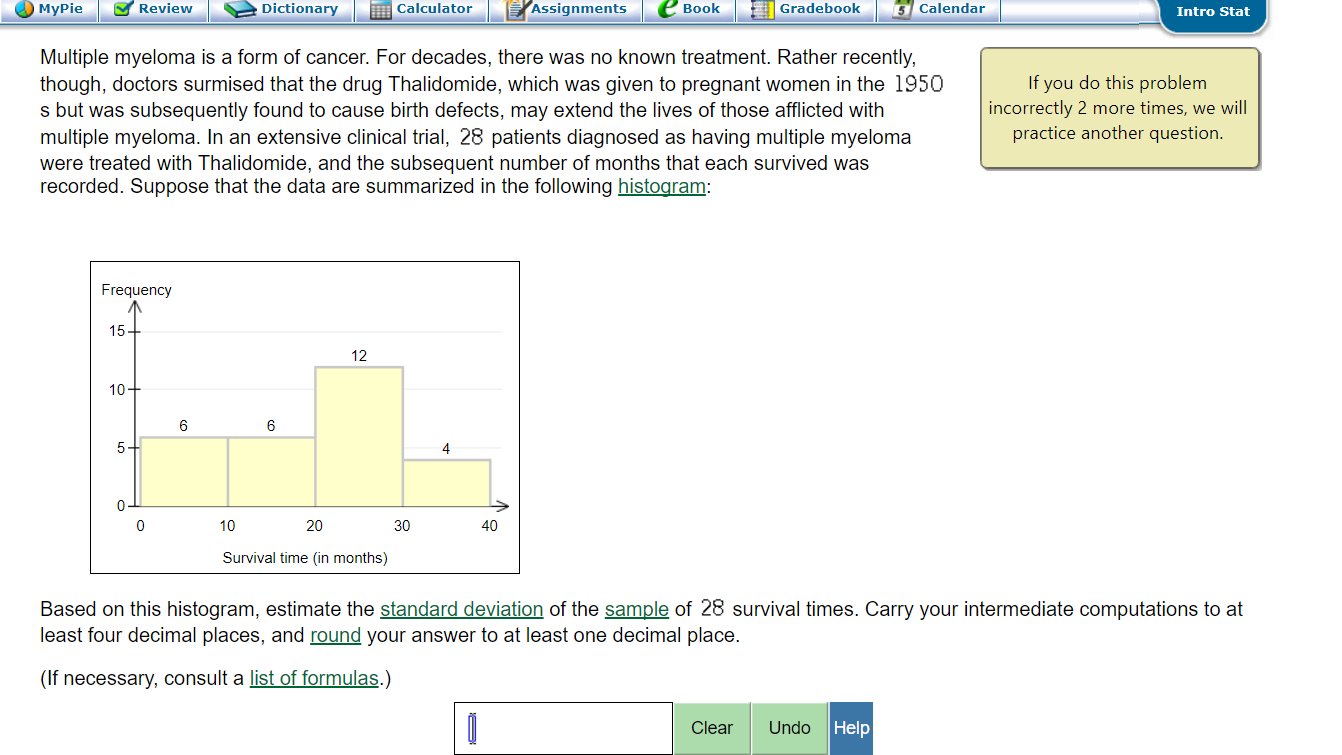
Task: Follow the 'histogram' glossary link
Action: click(662, 187)
